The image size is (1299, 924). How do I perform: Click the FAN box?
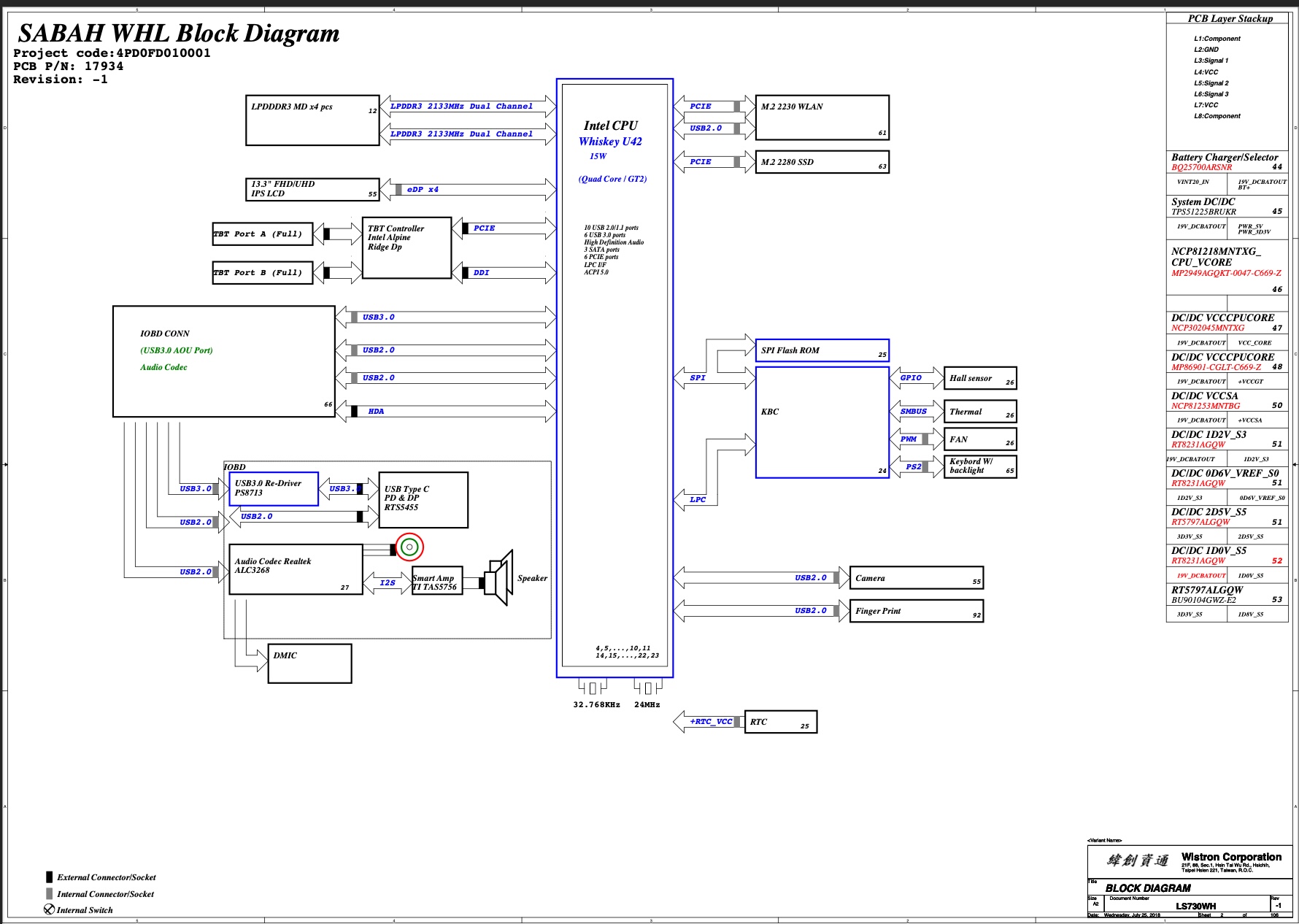click(980, 439)
